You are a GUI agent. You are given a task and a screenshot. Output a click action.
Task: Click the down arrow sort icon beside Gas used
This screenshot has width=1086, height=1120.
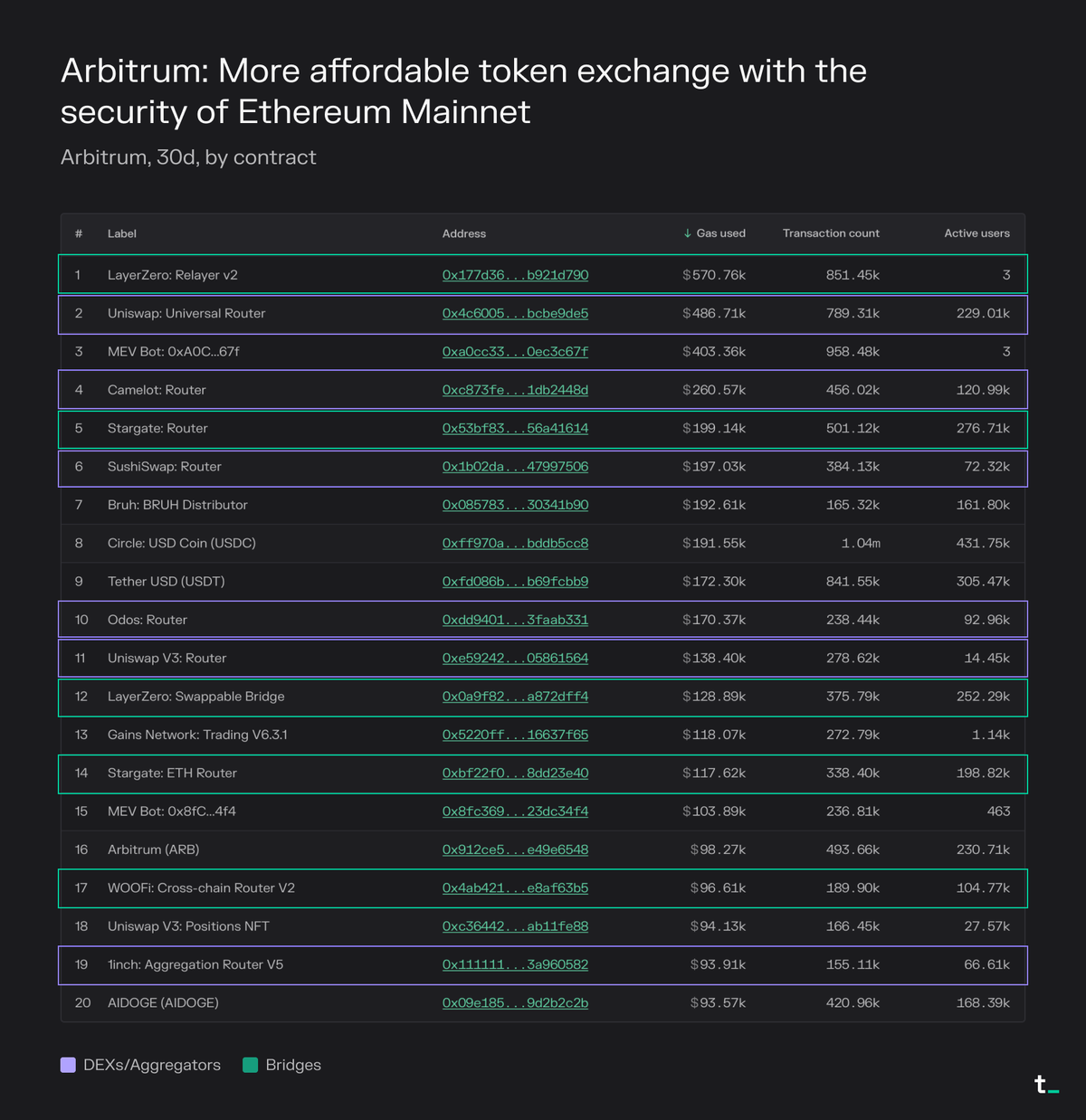click(688, 233)
